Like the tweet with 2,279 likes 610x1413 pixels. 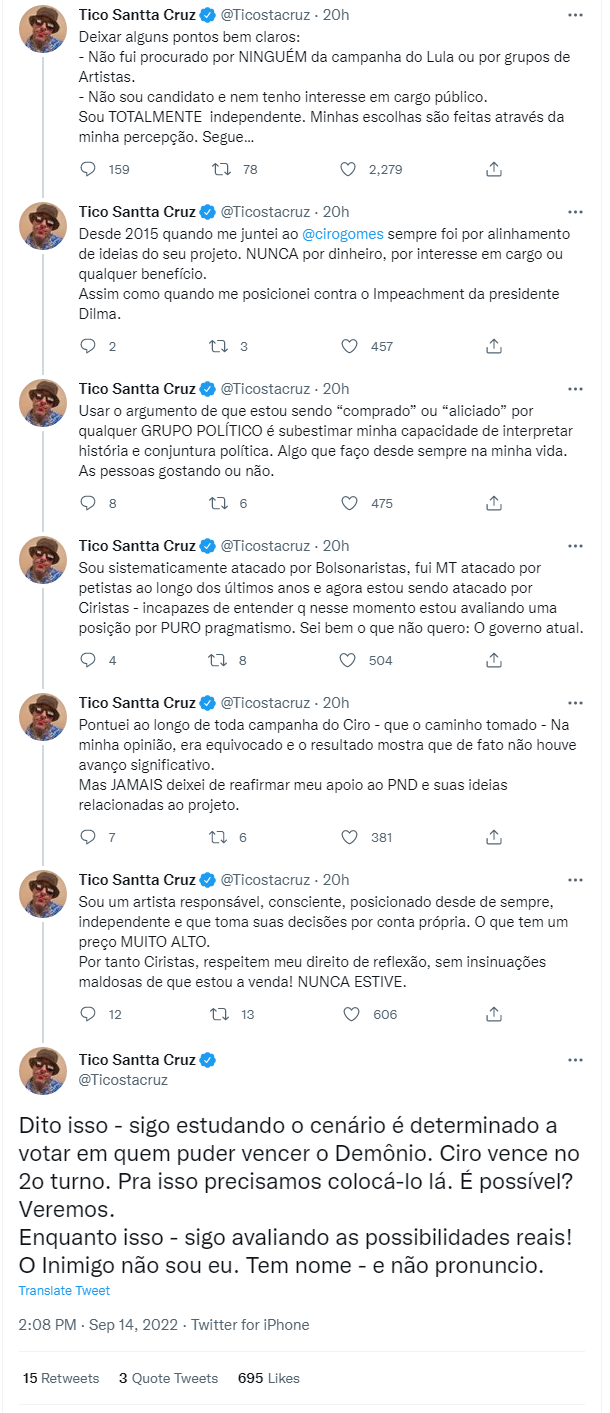(349, 169)
